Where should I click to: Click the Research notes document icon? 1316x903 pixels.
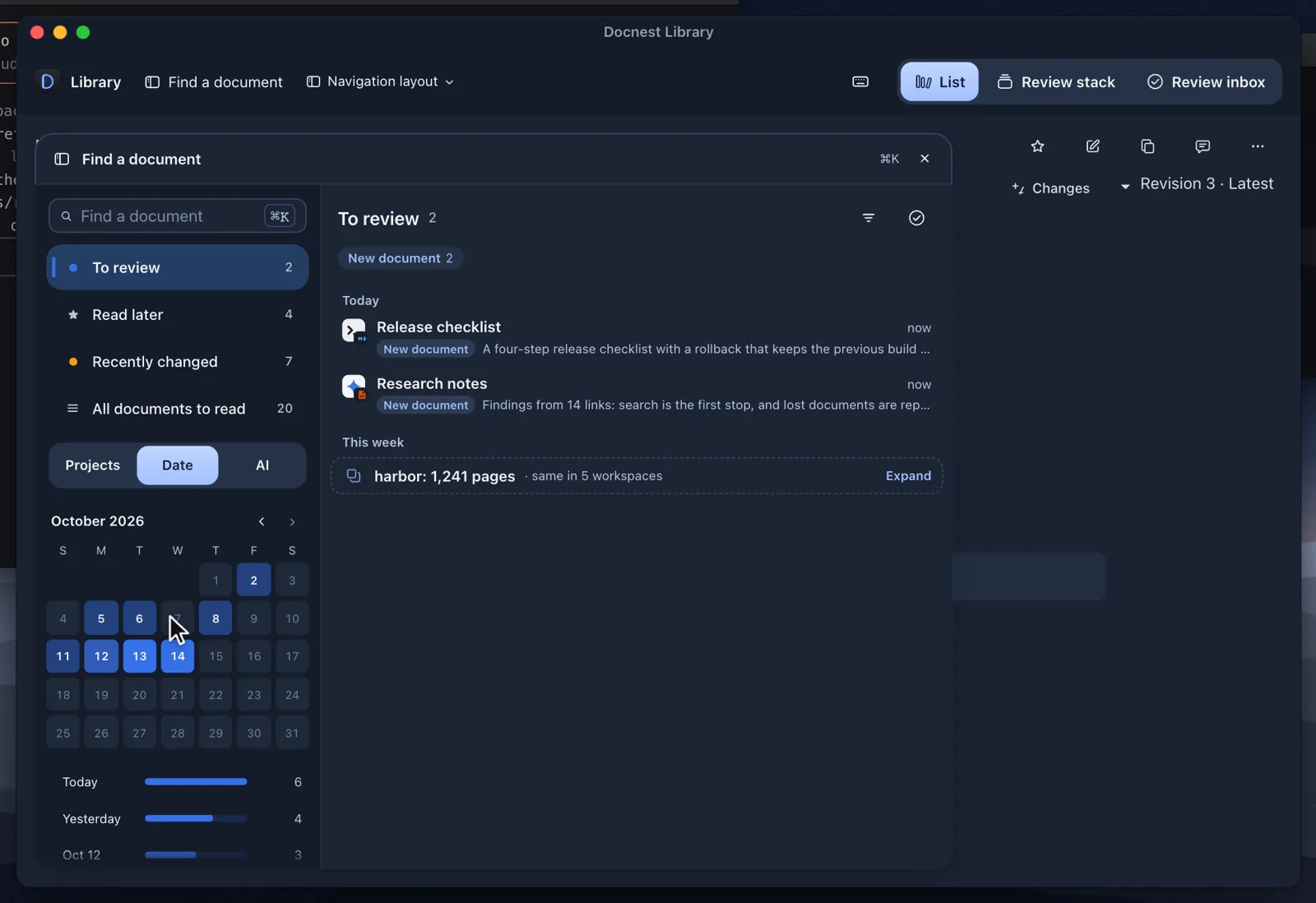tap(354, 387)
